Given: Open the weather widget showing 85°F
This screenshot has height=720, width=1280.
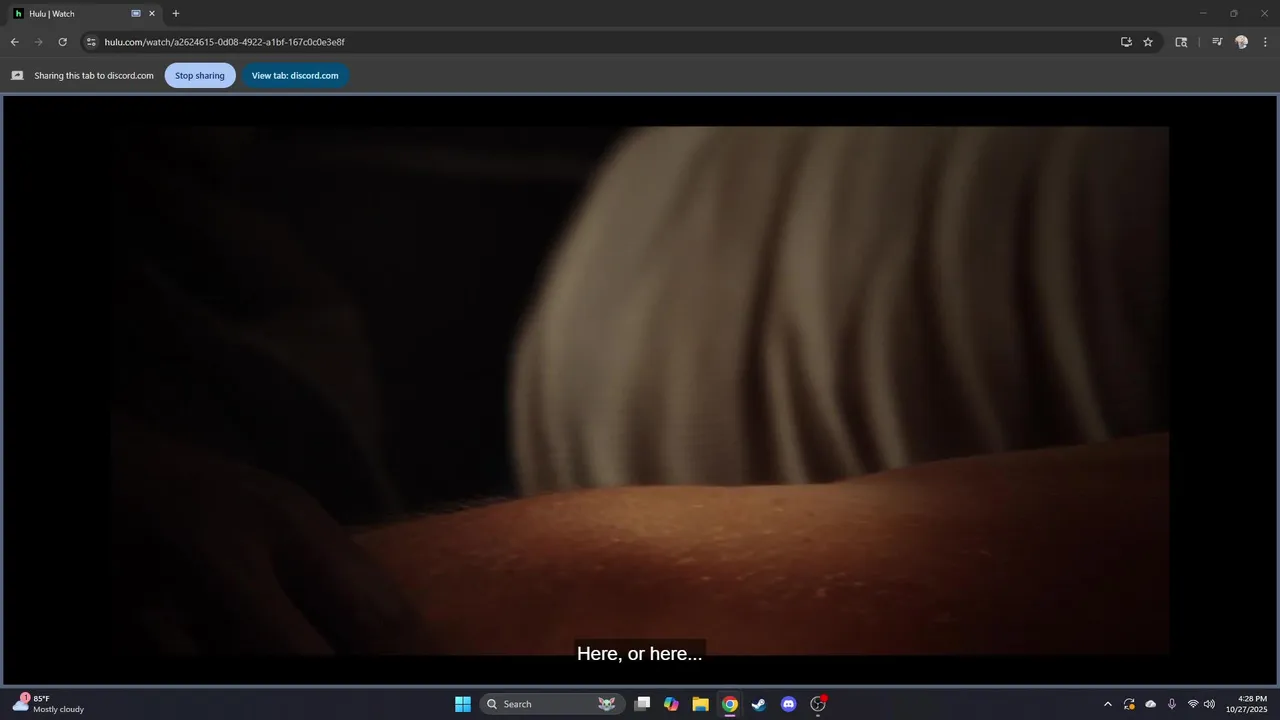Looking at the screenshot, I should (x=48, y=704).
